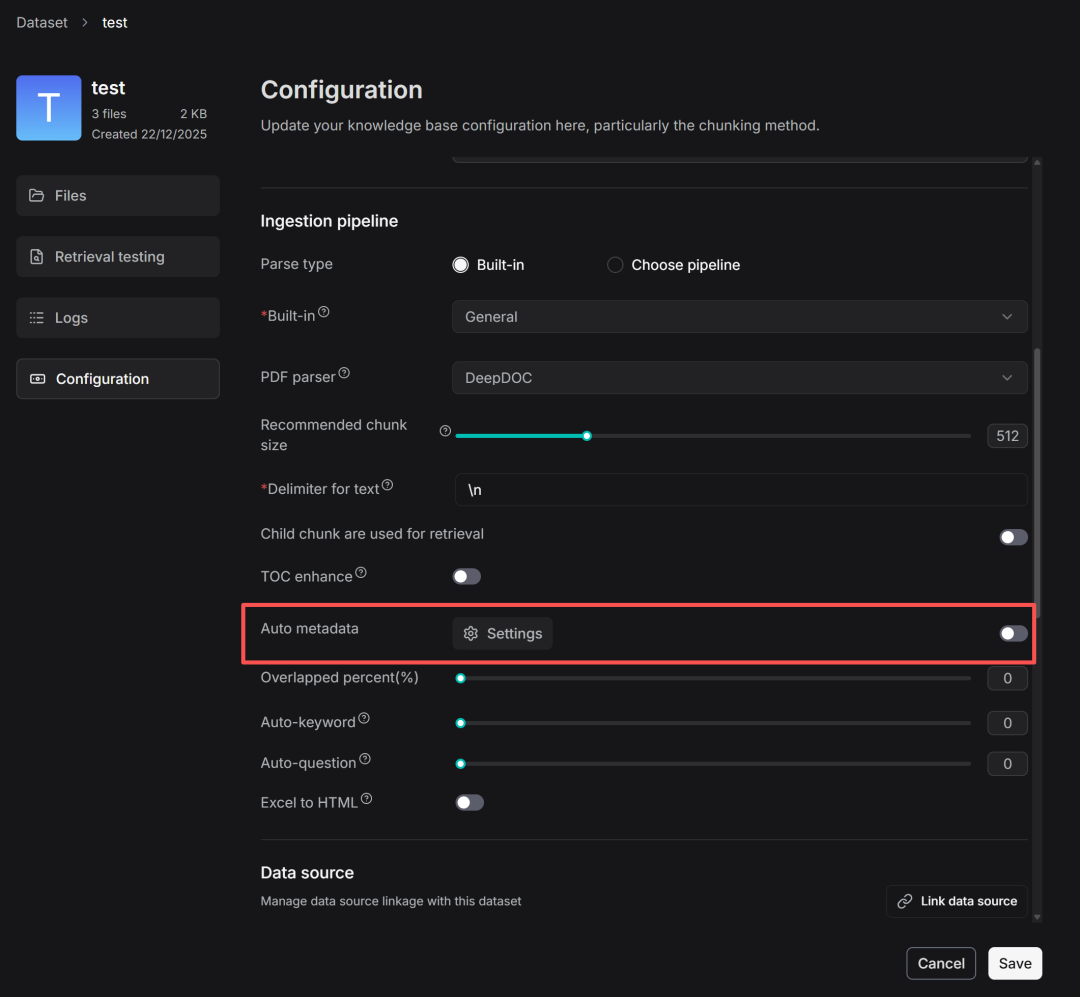The height and width of the screenshot is (997, 1080).
Task: Open the PDF parser DeepDOC dropdown
Action: tap(740, 378)
